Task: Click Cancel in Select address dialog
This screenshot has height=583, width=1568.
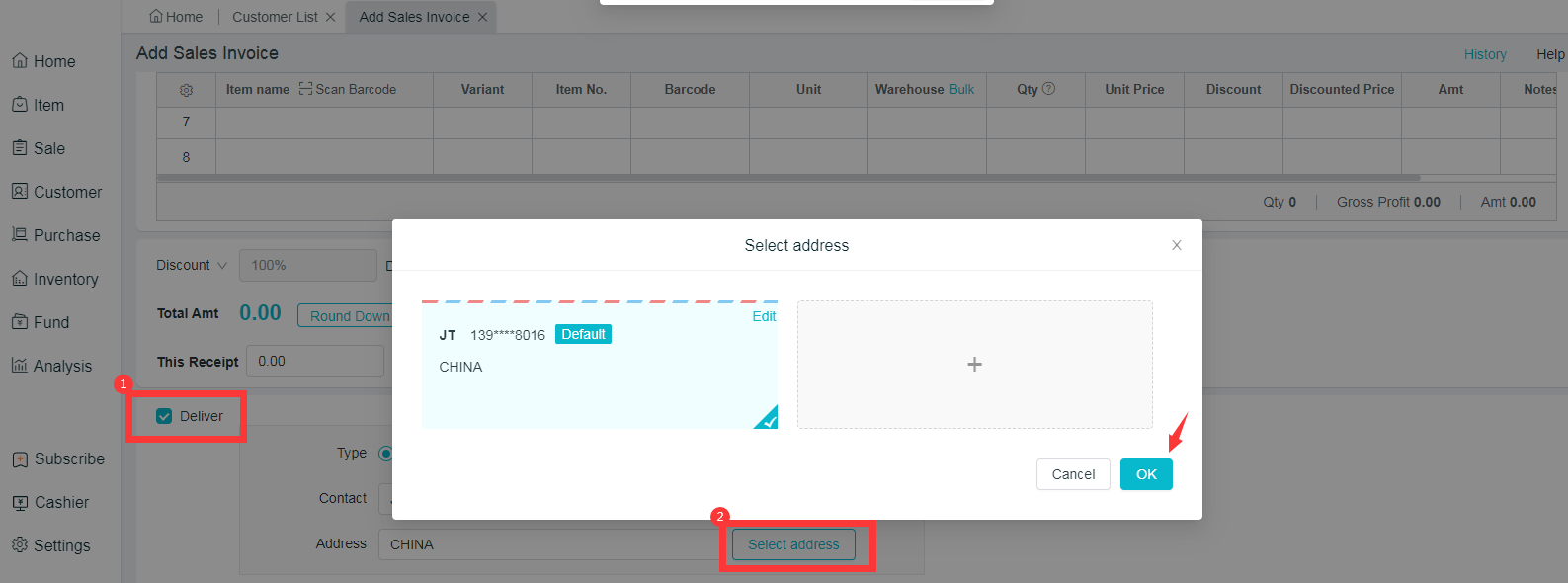Action: pos(1073,474)
